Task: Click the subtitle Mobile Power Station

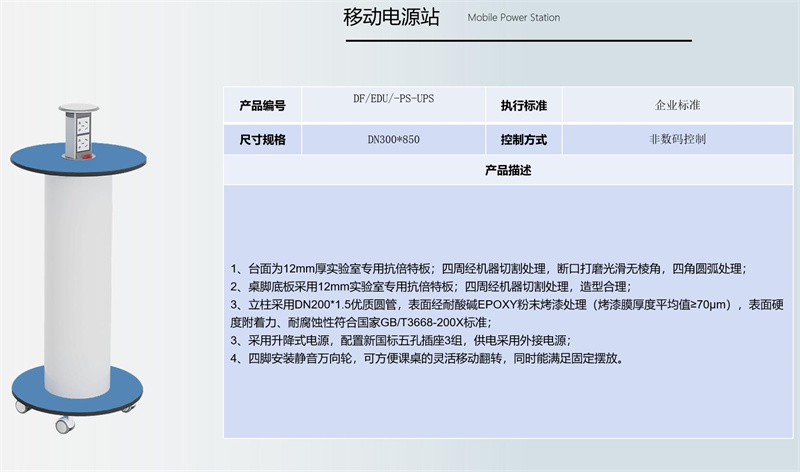Action: tap(514, 17)
